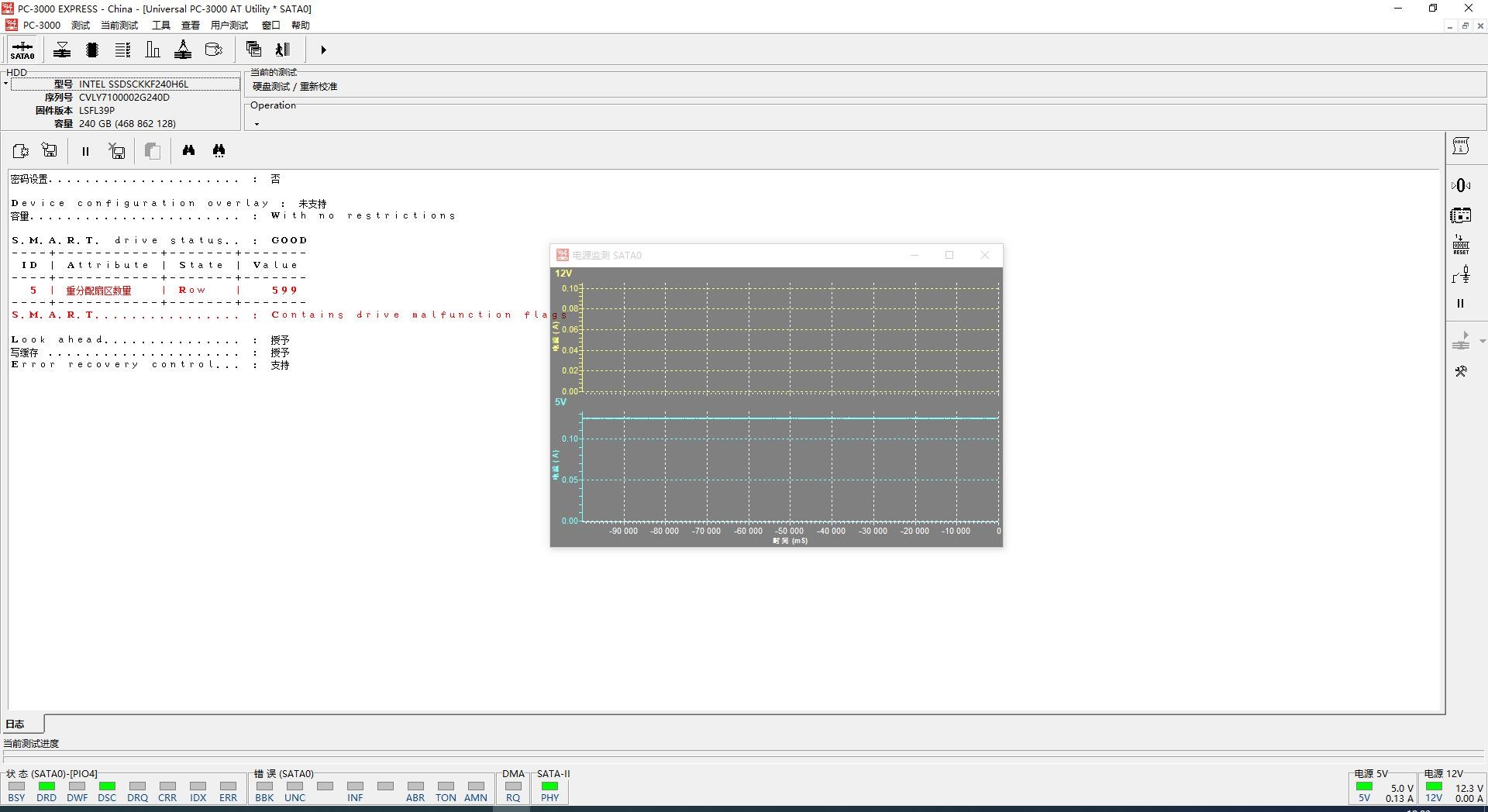
Task: Click the greyed play-over-disk icon in sidebar
Action: point(1461,341)
